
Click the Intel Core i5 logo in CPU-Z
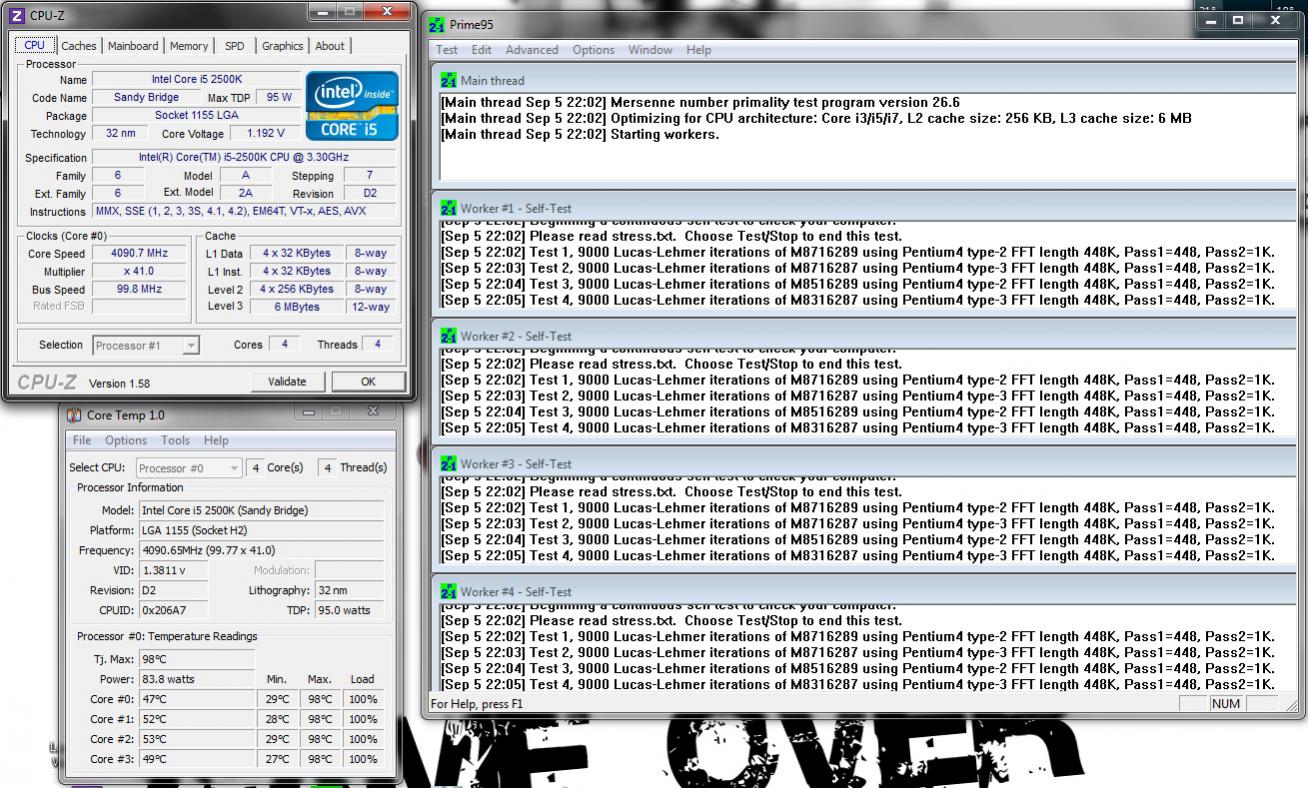(x=351, y=107)
